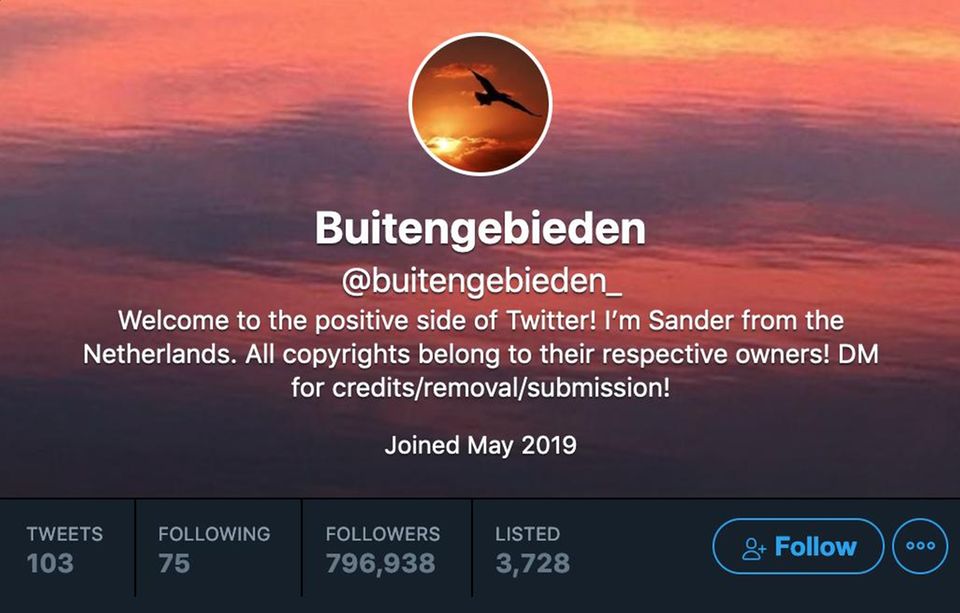Select the LISTED tab label
The image size is (960, 613).
(527, 534)
